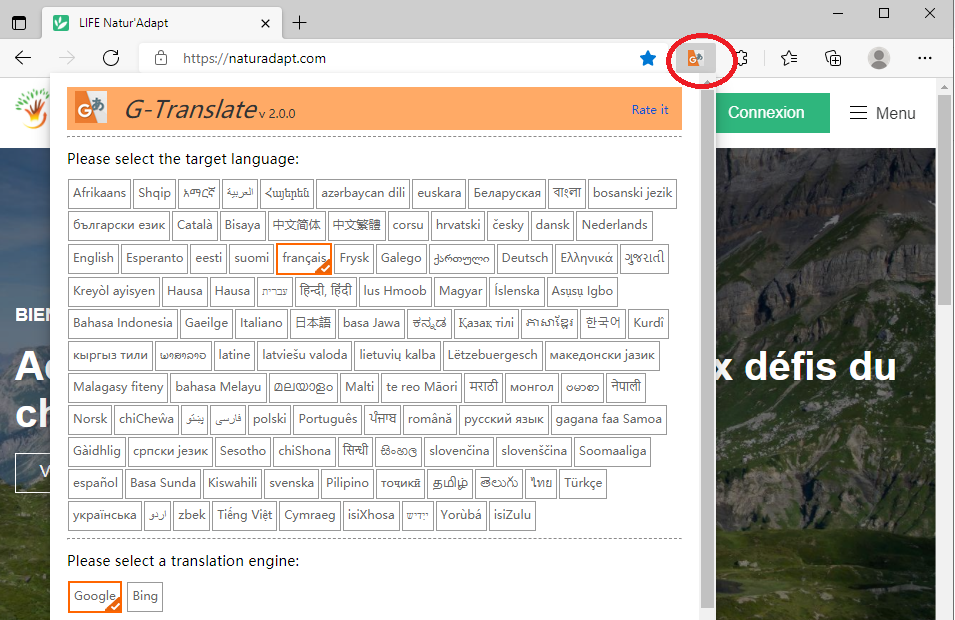
Task: Select español as target language
Action: 95,484
